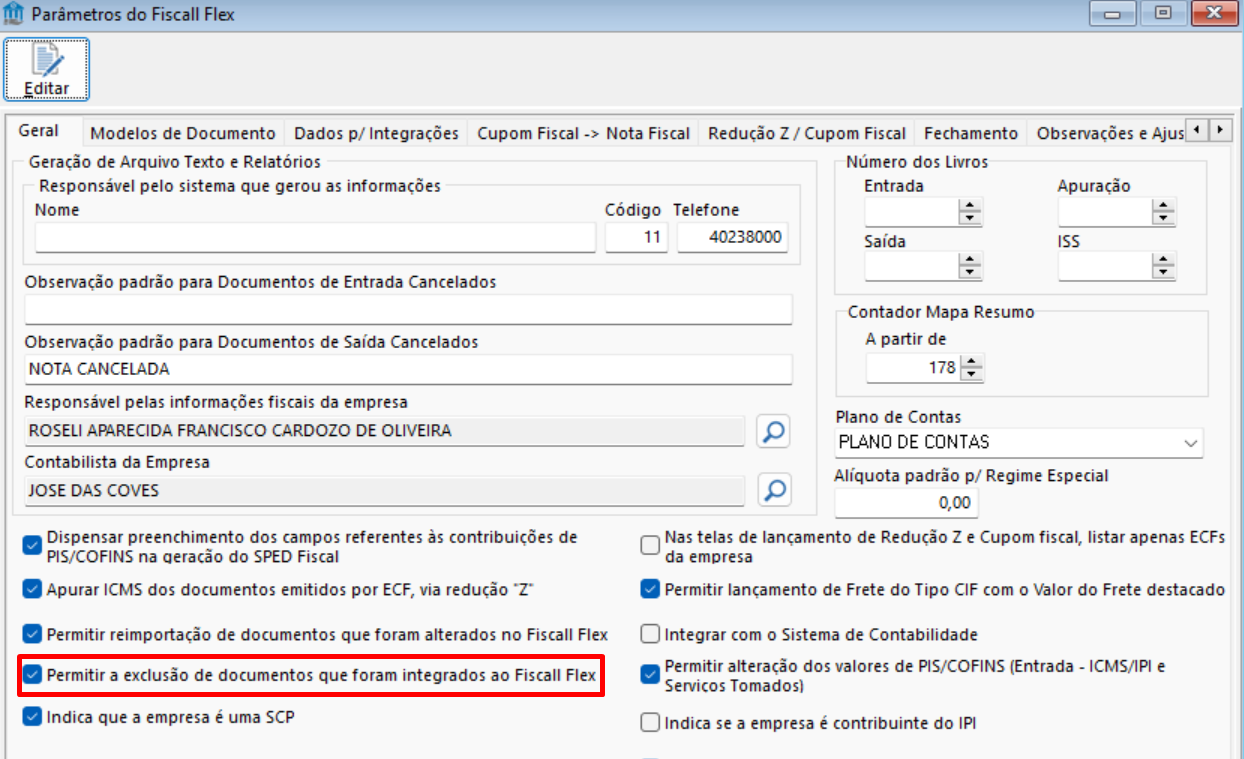
Task: Switch to the Geral tab
Action: click(38, 131)
